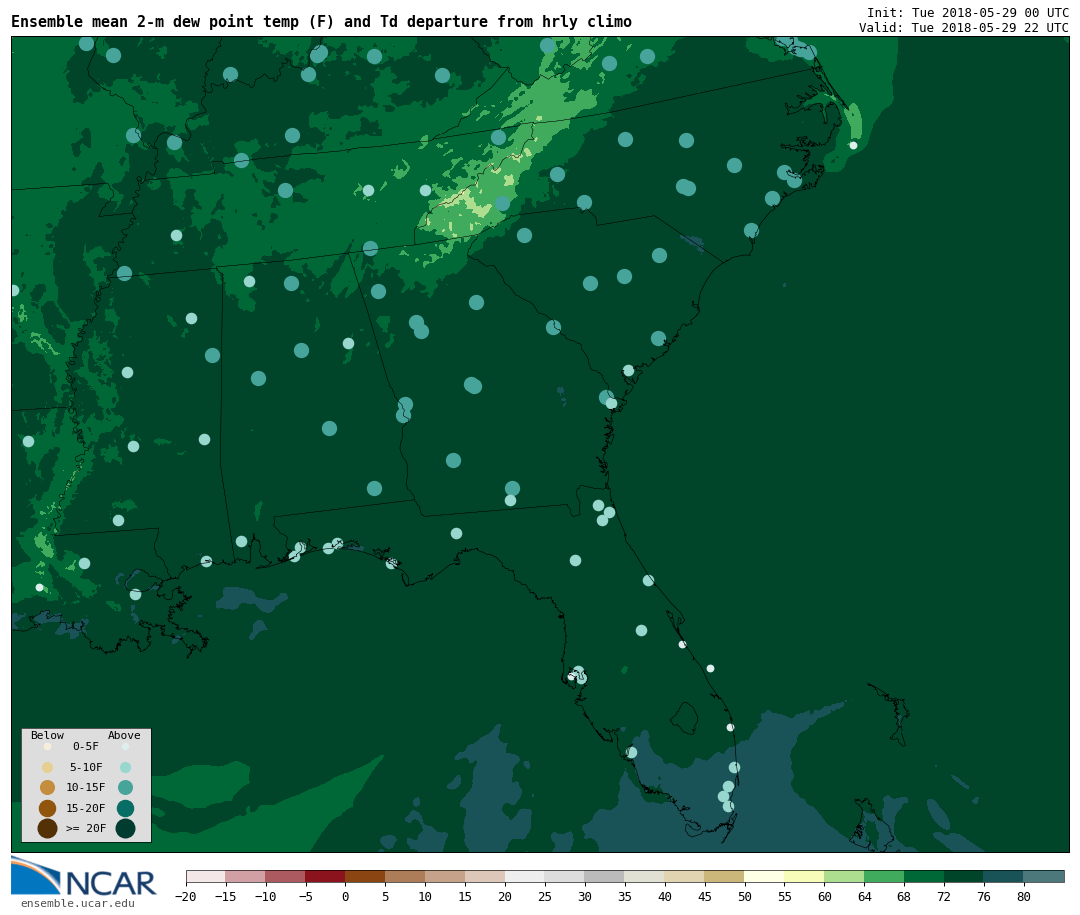The image size is (1080, 915).
Task: Select the light 5-10F Above legend circle
Action: (x=125, y=767)
